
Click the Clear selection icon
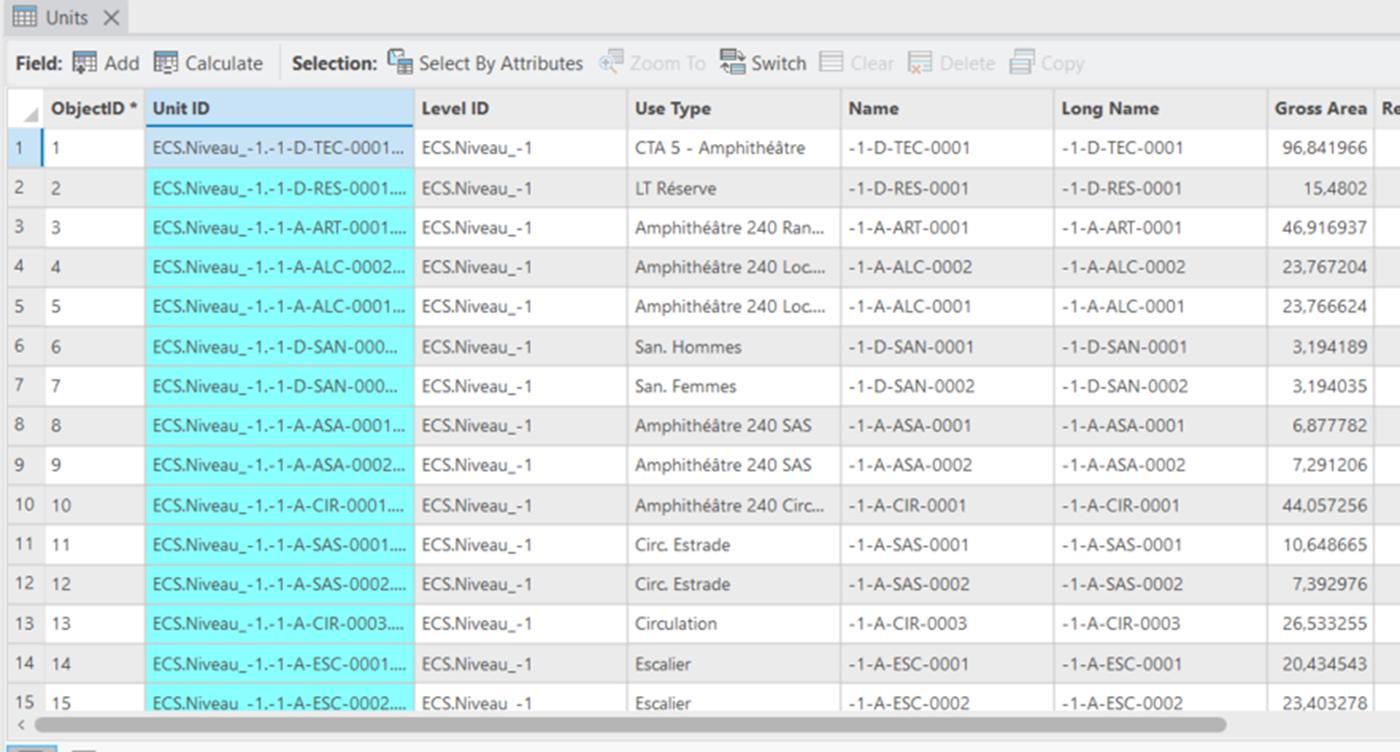[831, 63]
